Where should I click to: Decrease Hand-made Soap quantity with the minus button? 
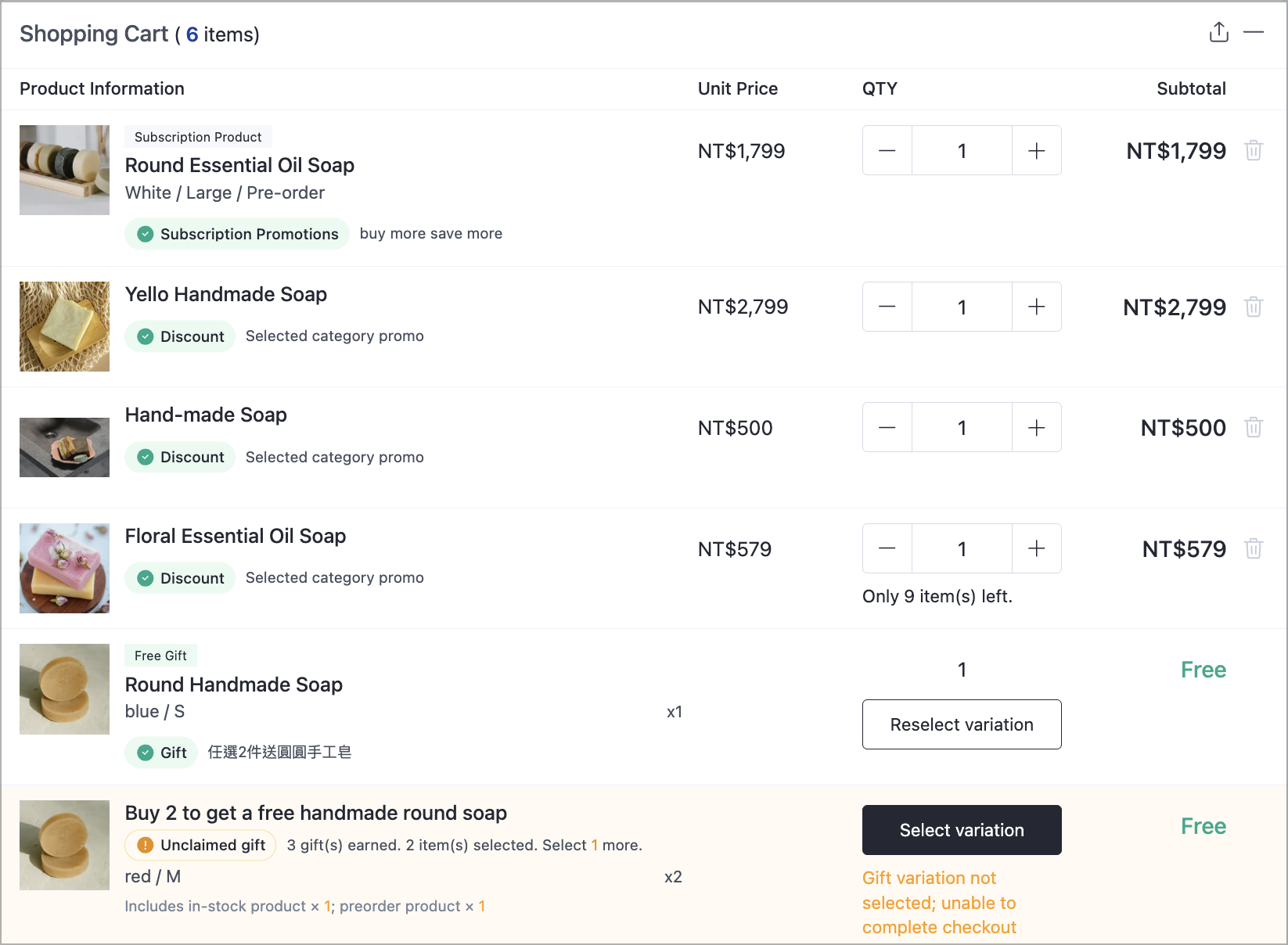coord(887,427)
